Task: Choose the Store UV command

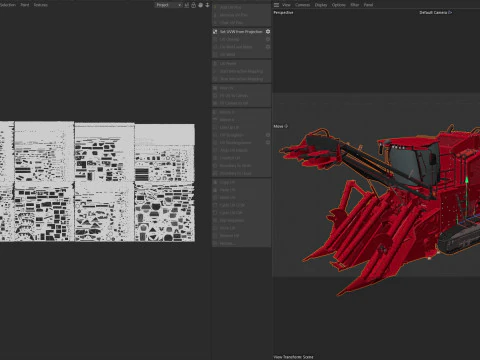Action: 242,228
